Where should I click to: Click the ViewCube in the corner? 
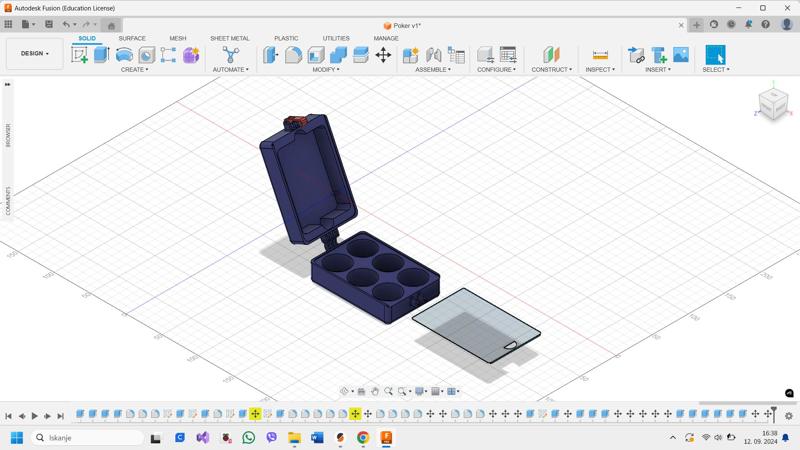tap(773, 104)
